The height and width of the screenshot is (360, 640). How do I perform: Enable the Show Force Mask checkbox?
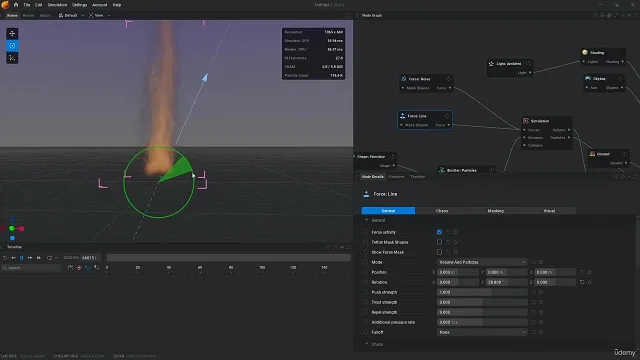point(439,252)
